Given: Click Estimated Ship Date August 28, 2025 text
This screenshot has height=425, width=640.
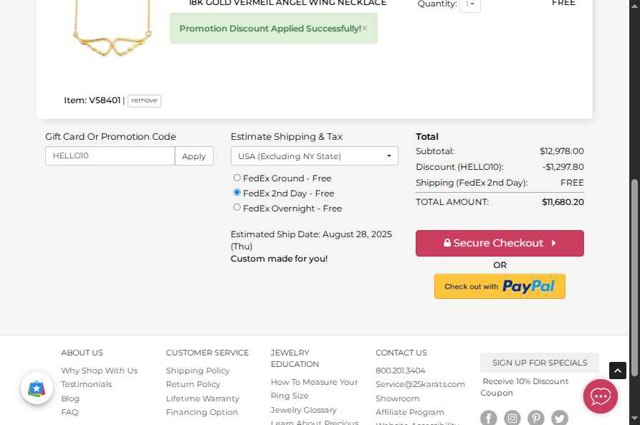Looking at the screenshot, I should click(x=311, y=240).
